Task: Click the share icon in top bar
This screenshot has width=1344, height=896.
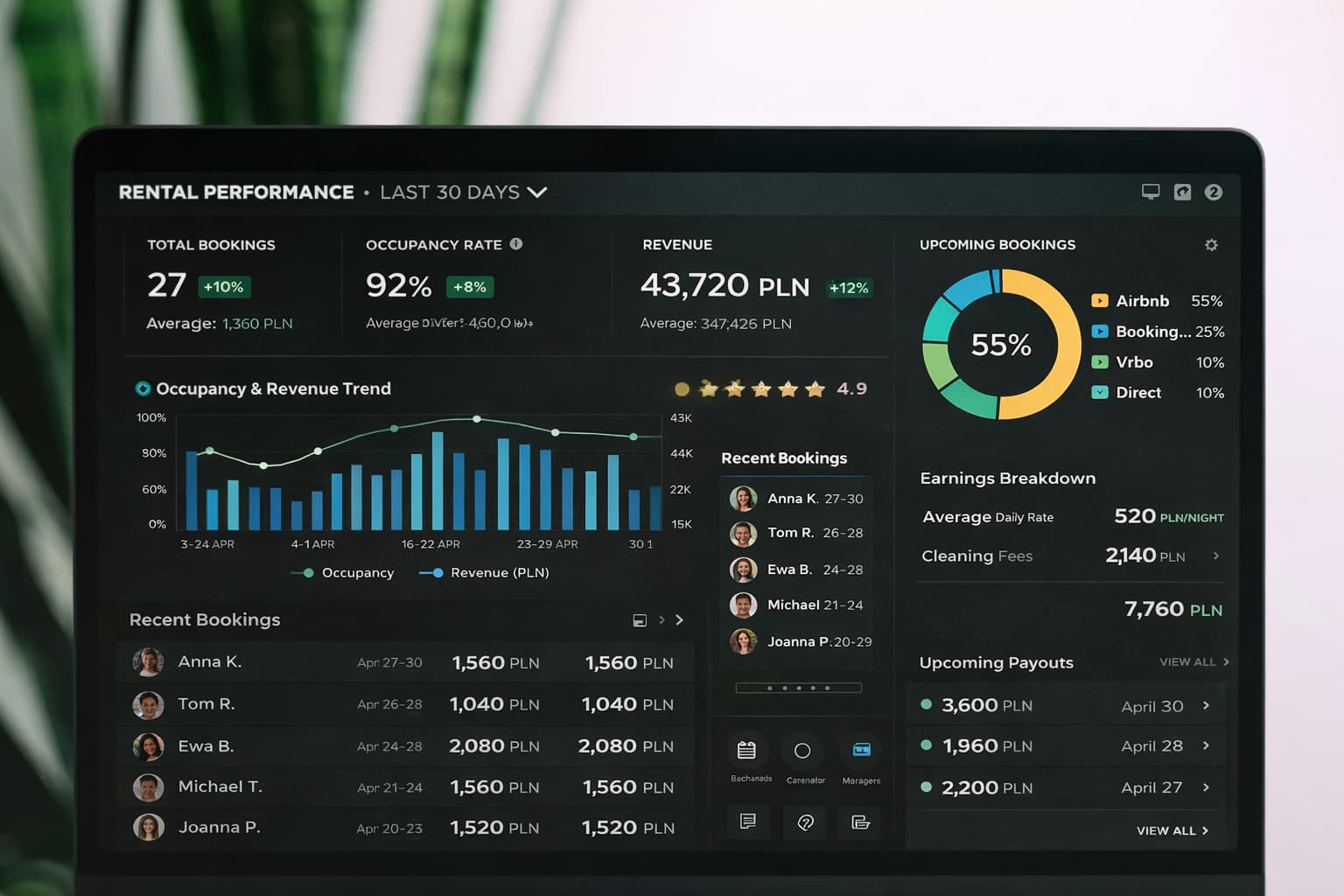Action: coord(1182,192)
